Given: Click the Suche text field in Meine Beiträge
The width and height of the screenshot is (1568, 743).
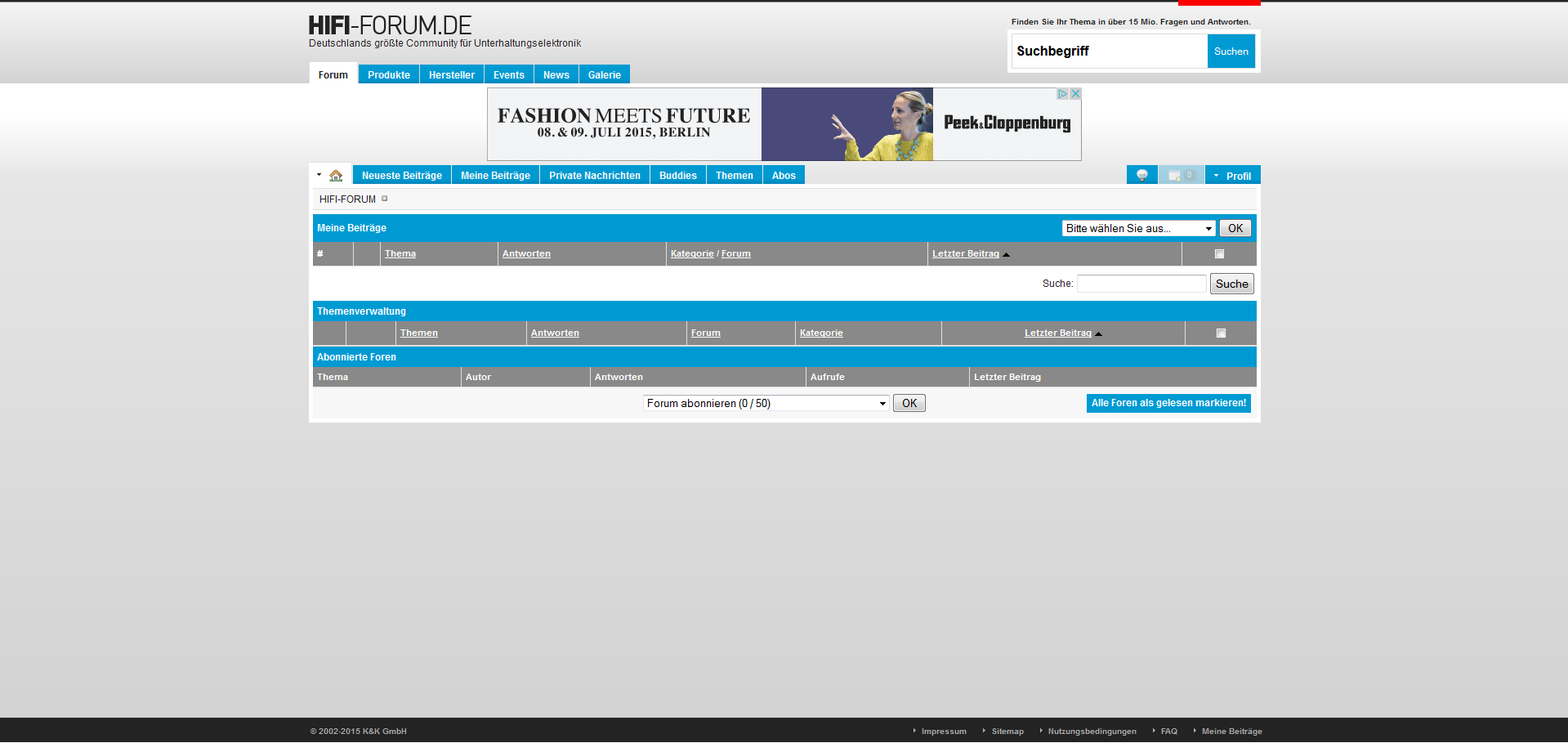Looking at the screenshot, I should [x=1141, y=284].
